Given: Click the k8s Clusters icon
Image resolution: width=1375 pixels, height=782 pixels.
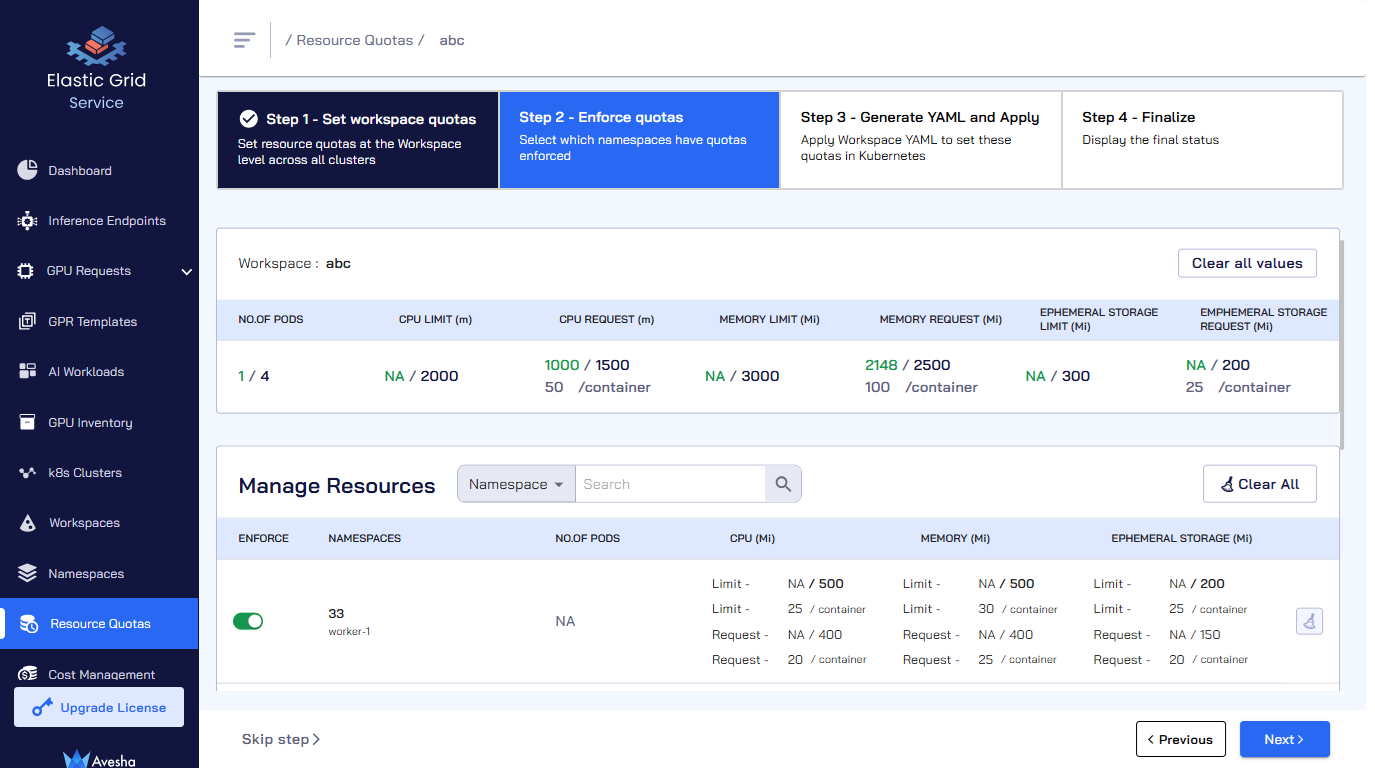Looking at the screenshot, I should pyautogui.click(x=27, y=473).
